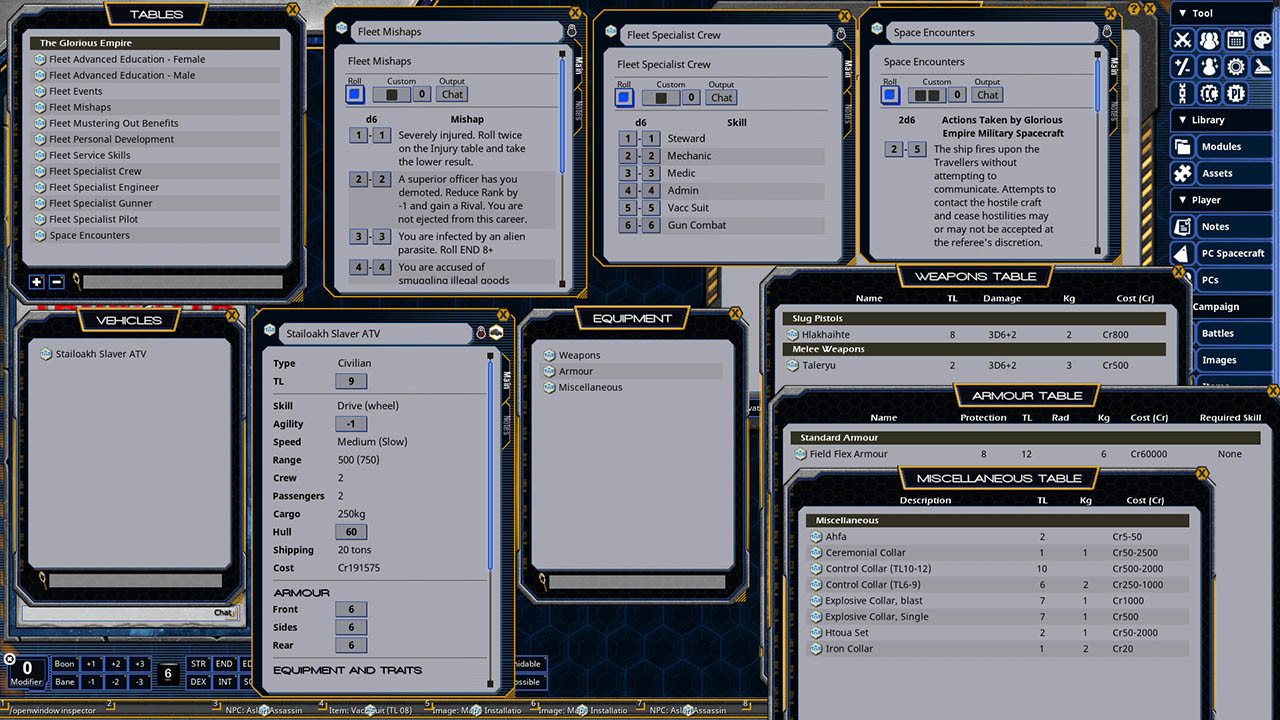Image resolution: width=1280 pixels, height=720 pixels.
Task: Click the Chat output button in Fleet Mishaps
Action: [x=452, y=94]
